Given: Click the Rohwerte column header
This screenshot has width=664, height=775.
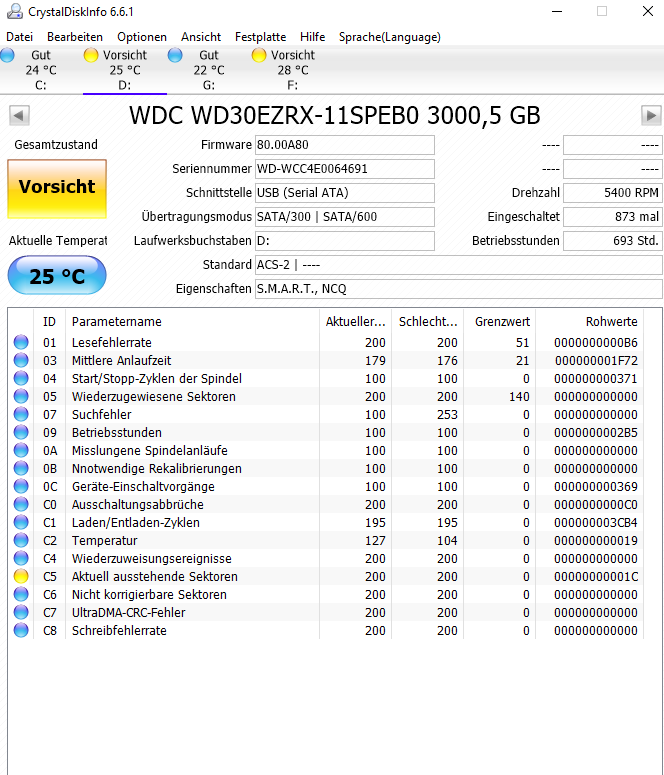Looking at the screenshot, I should [590, 322].
